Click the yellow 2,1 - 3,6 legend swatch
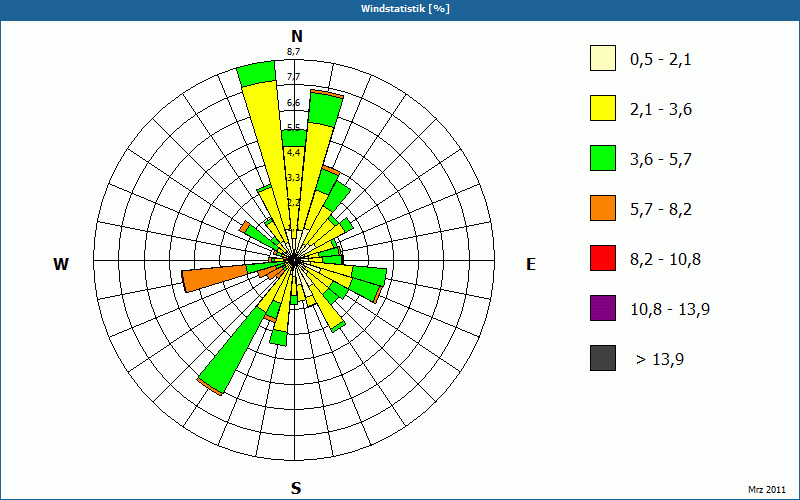Viewport: 800px width, 500px height. click(x=603, y=108)
